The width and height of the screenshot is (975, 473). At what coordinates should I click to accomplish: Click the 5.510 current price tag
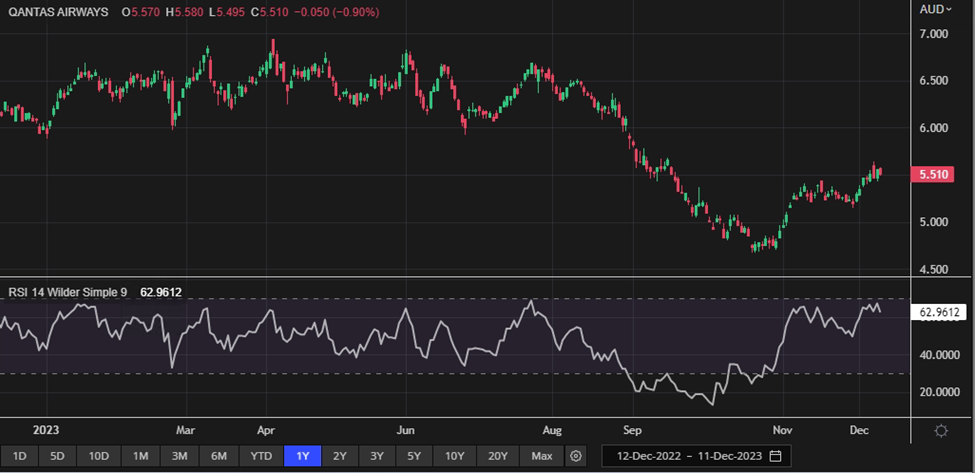pos(932,175)
